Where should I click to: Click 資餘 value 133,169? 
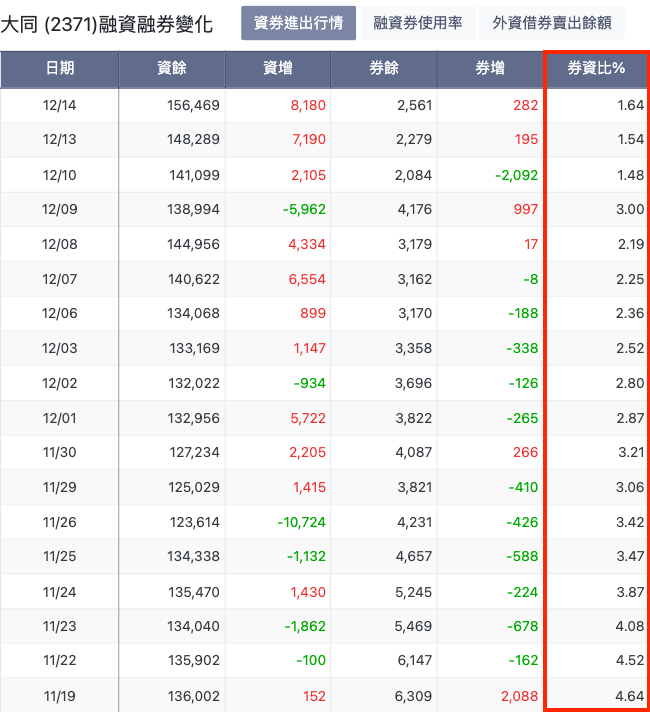[x=194, y=348]
